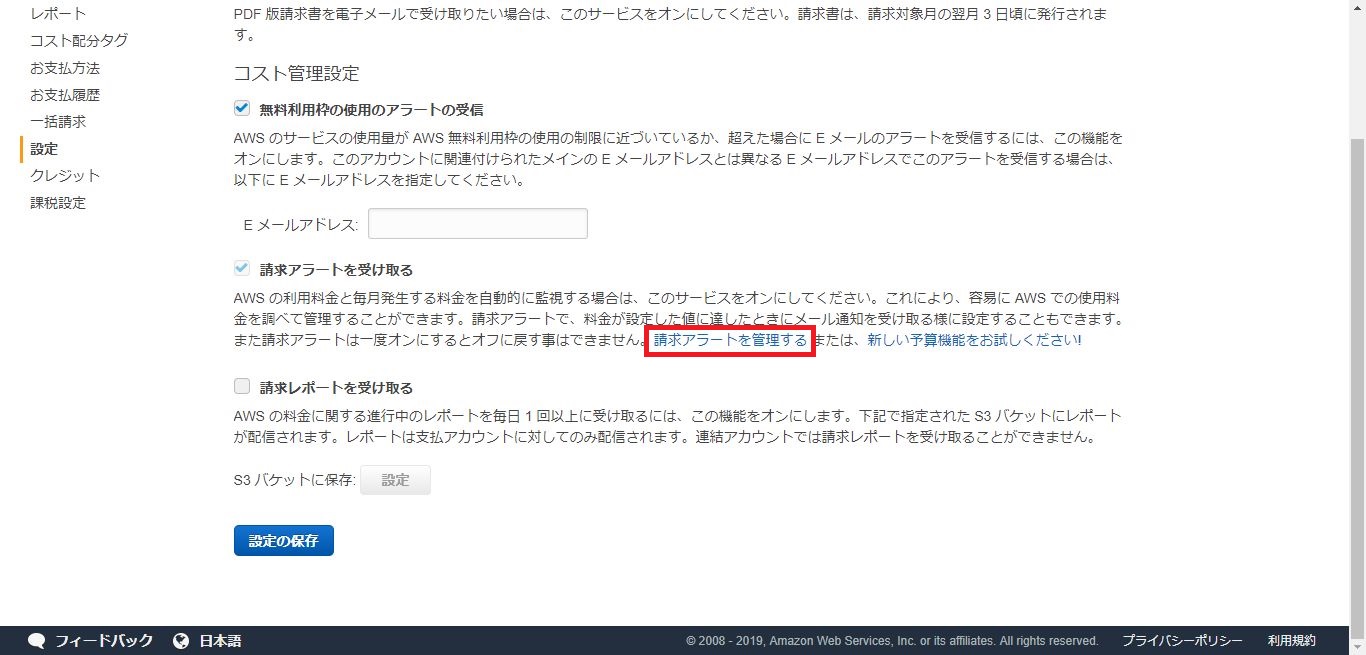1366x655 pixels.
Task: Disable the free tier usage alerts checkbox
Action: [x=241, y=108]
